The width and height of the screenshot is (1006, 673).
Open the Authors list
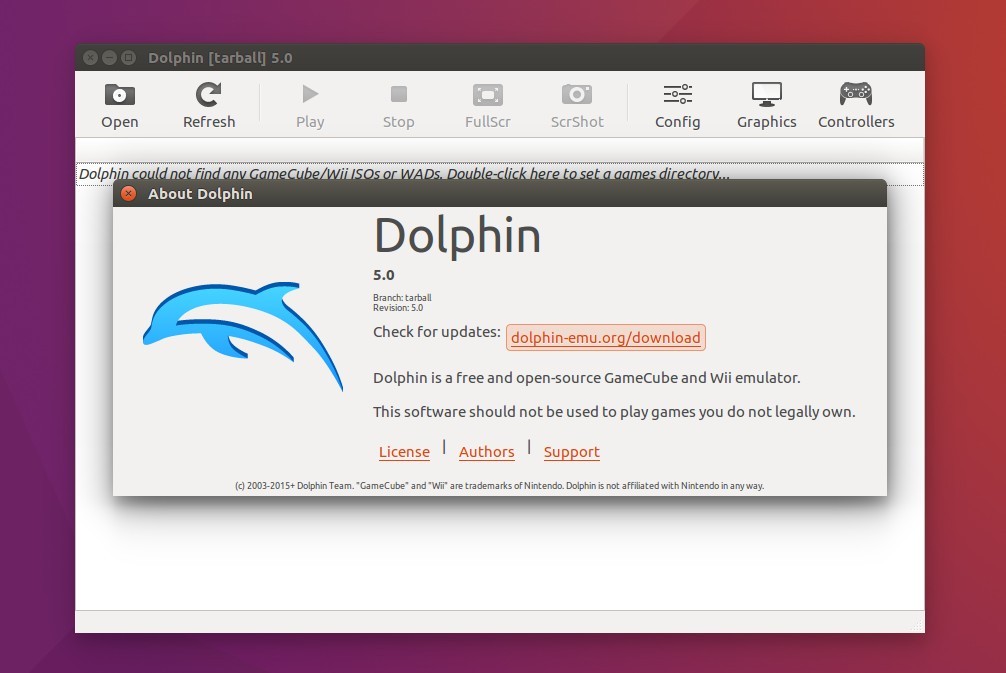(486, 451)
